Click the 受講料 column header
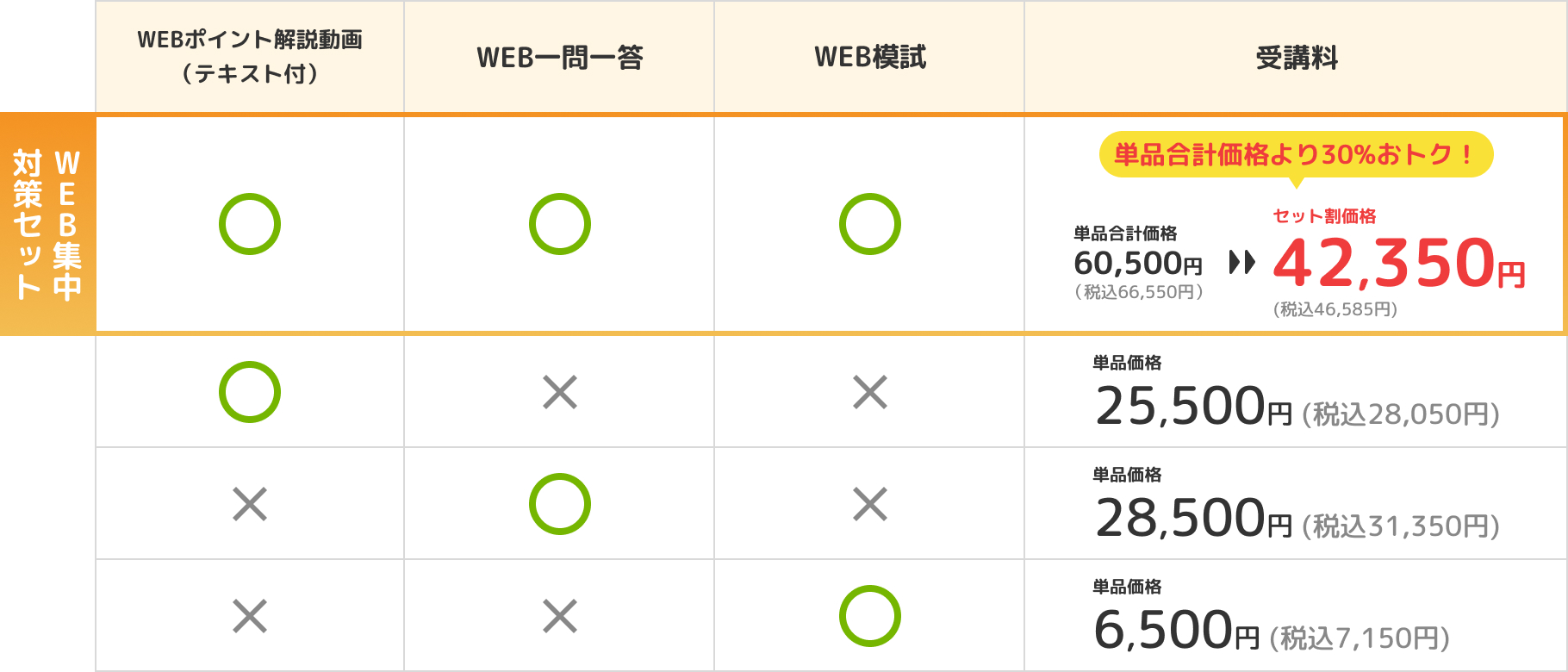Viewport: 1568px width, 672px height. pos(1296,57)
